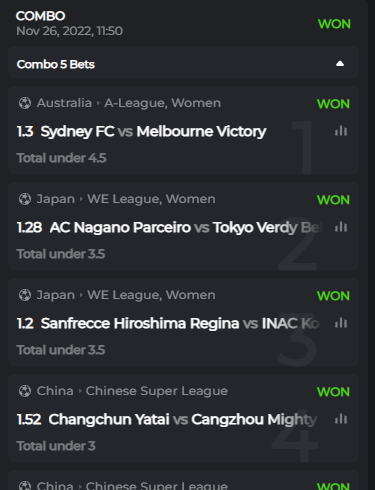Viewport: 375px width, 490px height.
Task: Click soccer ball icon beside first Japan league
Action: click(x=25, y=199)
